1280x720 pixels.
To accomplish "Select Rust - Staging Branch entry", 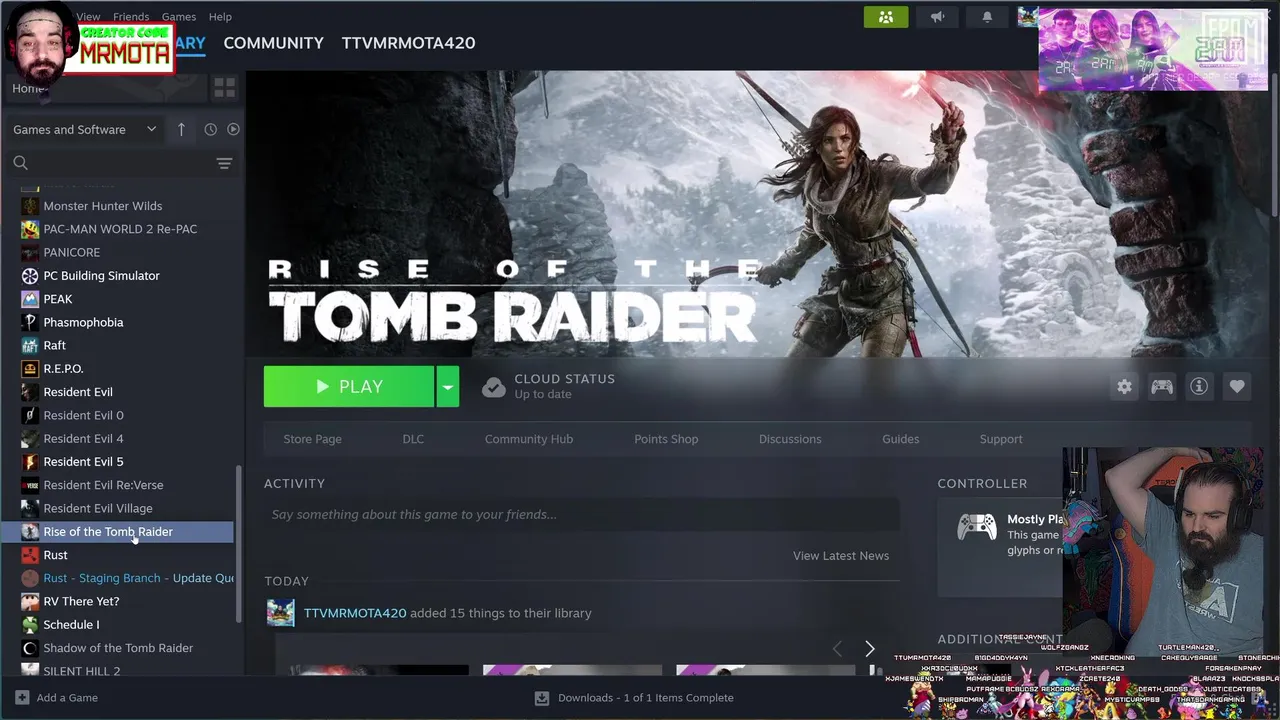I will (x=139, y=578).
